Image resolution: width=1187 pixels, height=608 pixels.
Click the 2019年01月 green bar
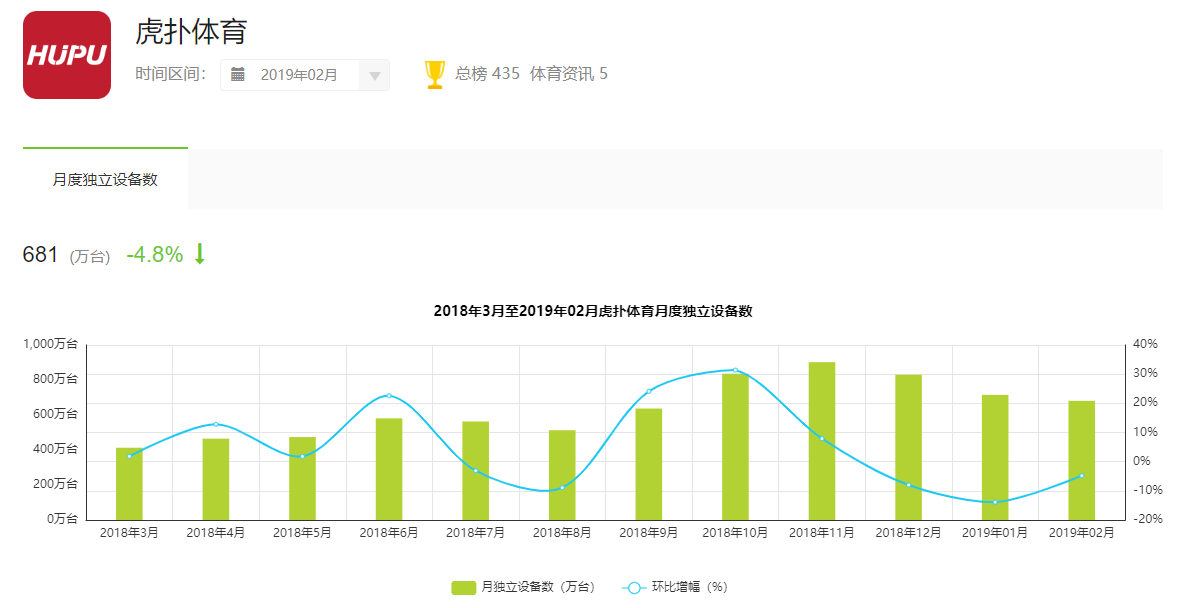tap(995, 457)
